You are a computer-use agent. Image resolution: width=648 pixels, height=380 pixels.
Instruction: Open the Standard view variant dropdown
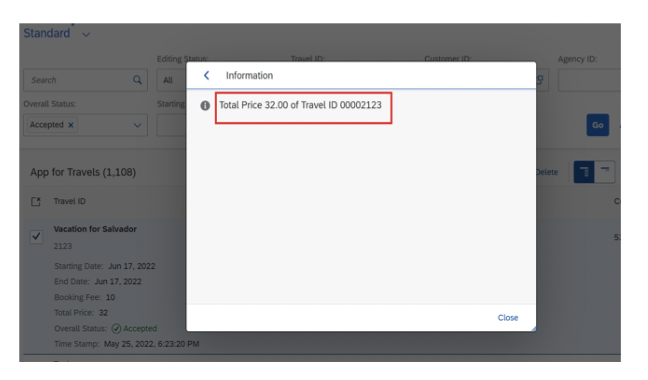(86, 35)
